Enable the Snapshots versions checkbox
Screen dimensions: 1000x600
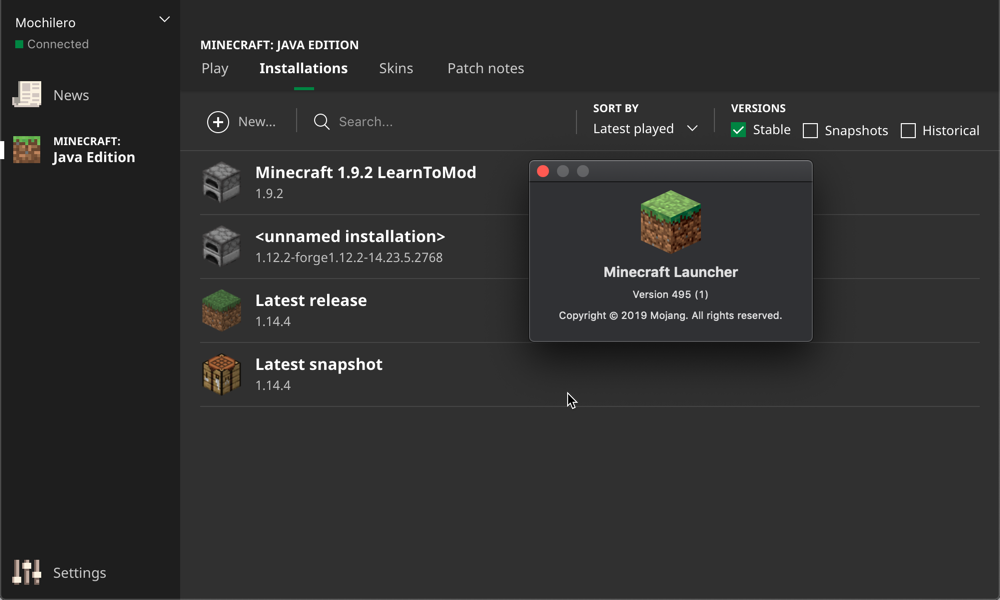(x=810, y=131)
